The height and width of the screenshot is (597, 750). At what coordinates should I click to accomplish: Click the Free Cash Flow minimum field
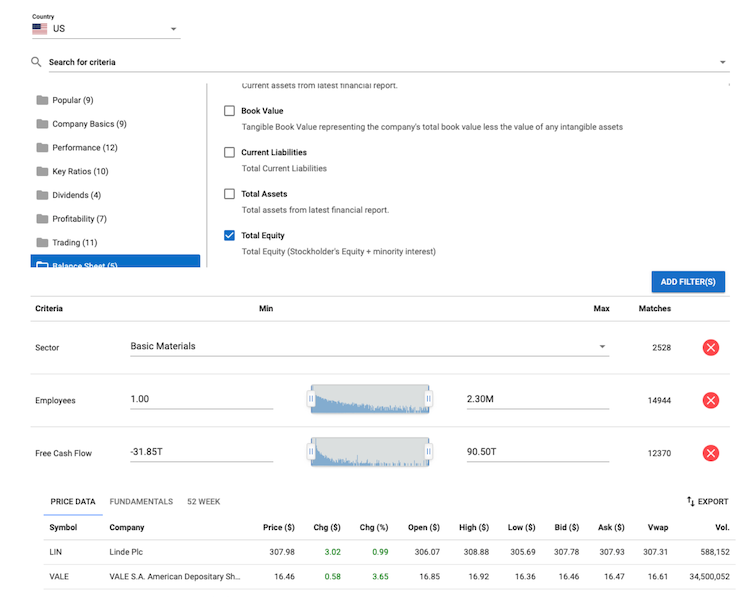201,452
